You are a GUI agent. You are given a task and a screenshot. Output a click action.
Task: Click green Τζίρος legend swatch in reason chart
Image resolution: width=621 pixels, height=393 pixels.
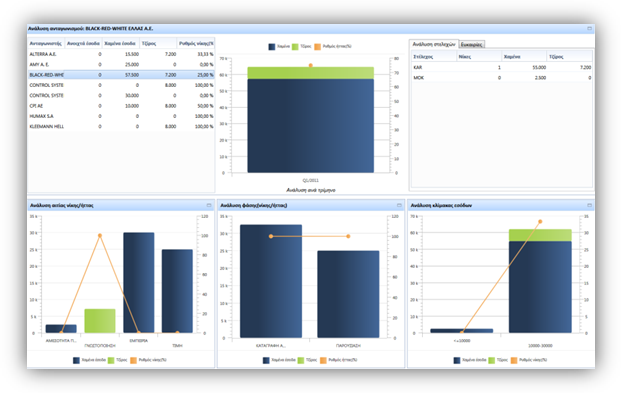pos(111,360)
